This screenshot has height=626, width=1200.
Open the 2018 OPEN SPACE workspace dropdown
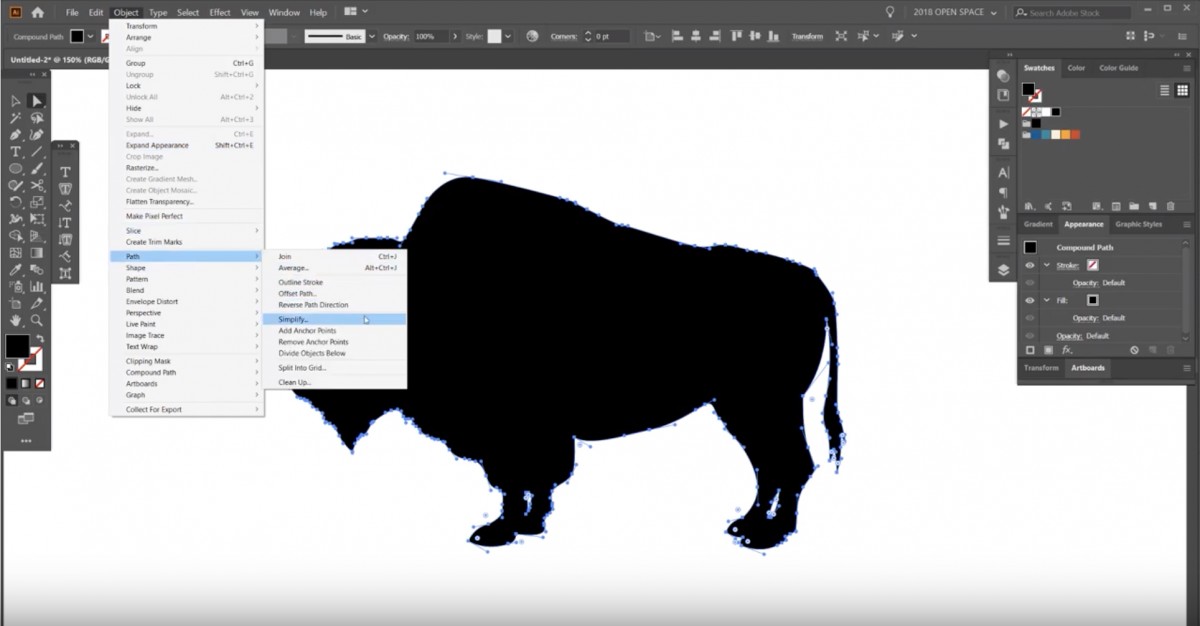[954, 12]
